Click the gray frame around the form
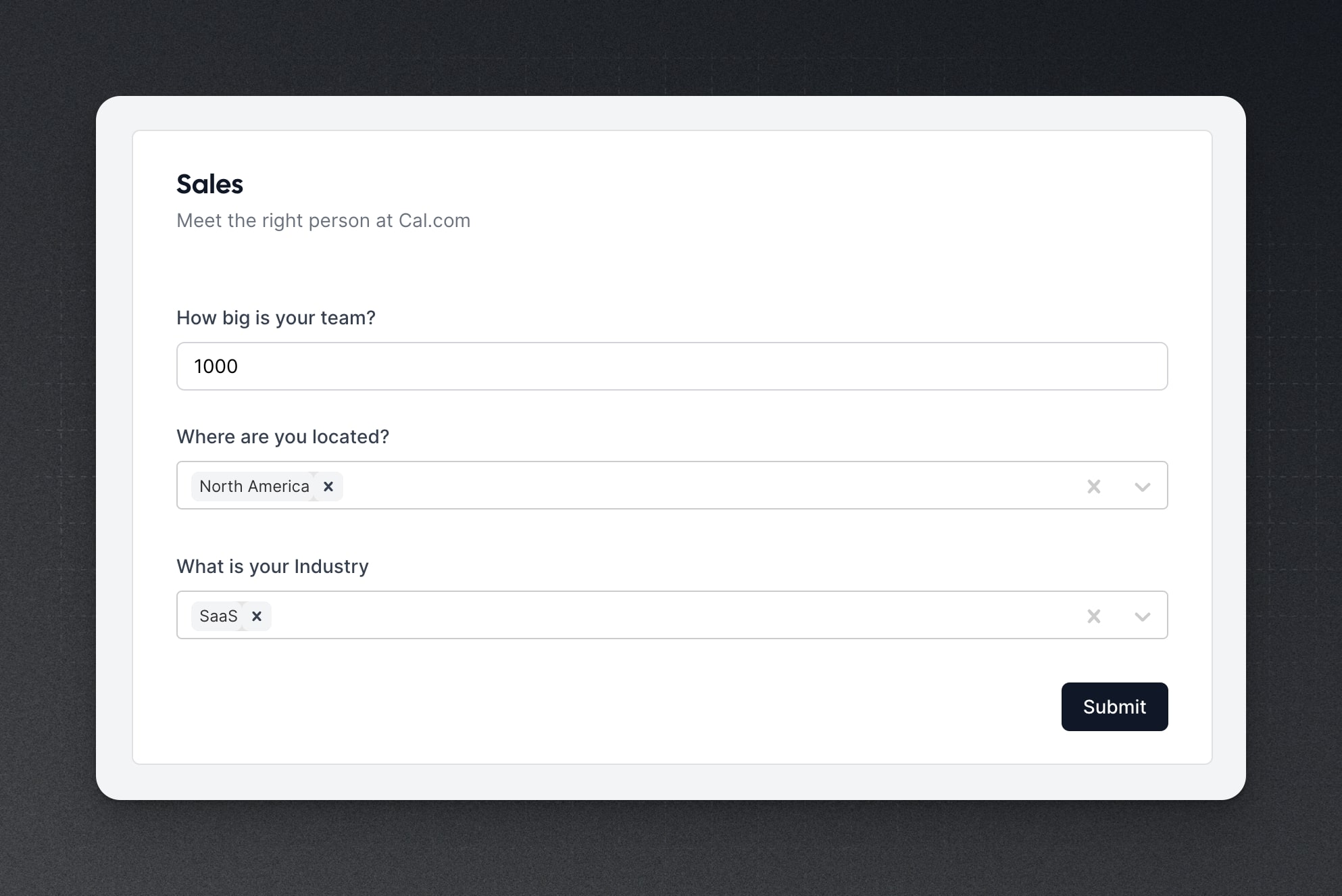1342x896 pixels. pos(671,782)
